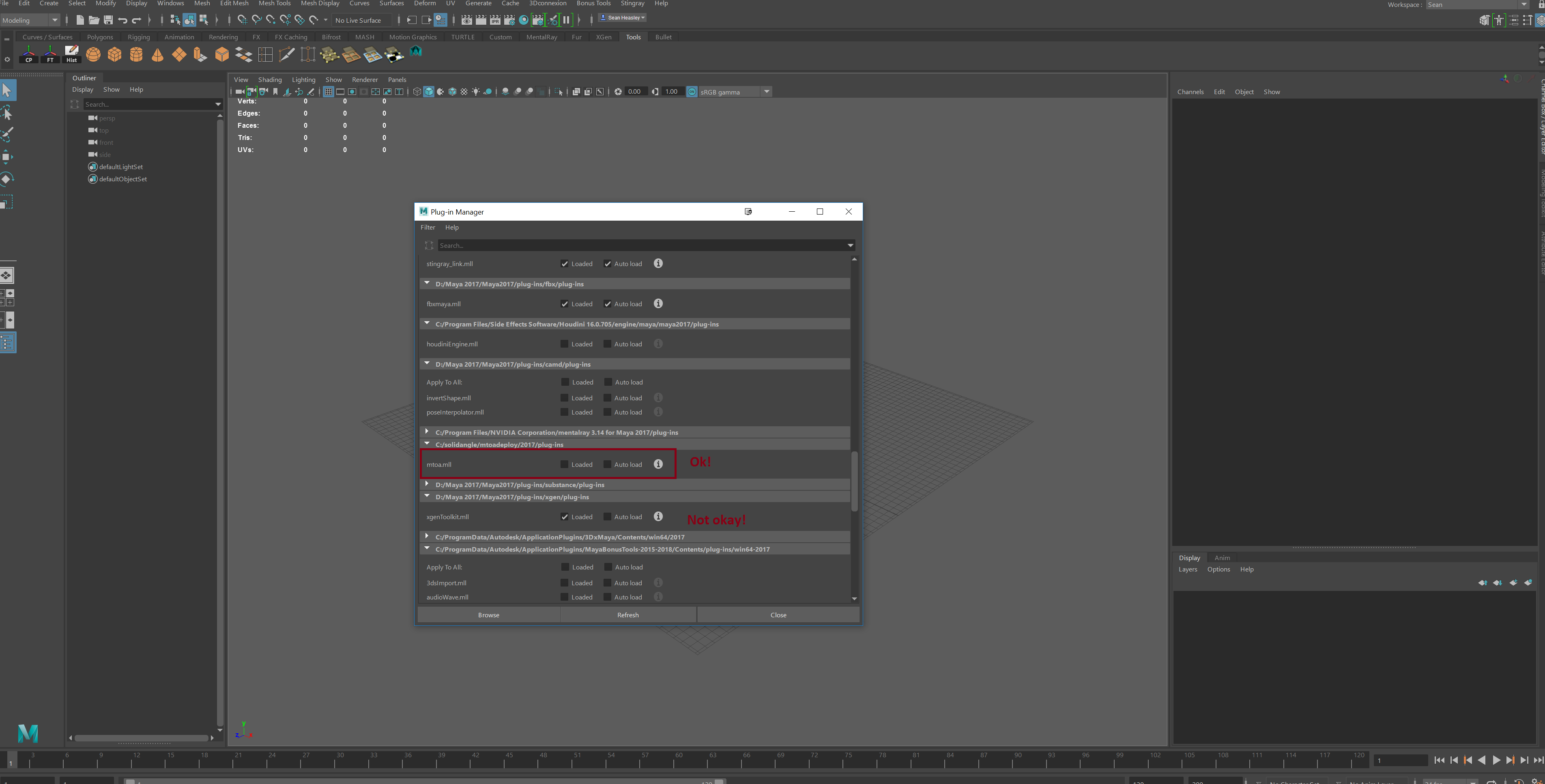Disable the Loaded checkbox for xgenToolkit.mll
Viewport: 1545px width, 784px height.
coord(564,516)
